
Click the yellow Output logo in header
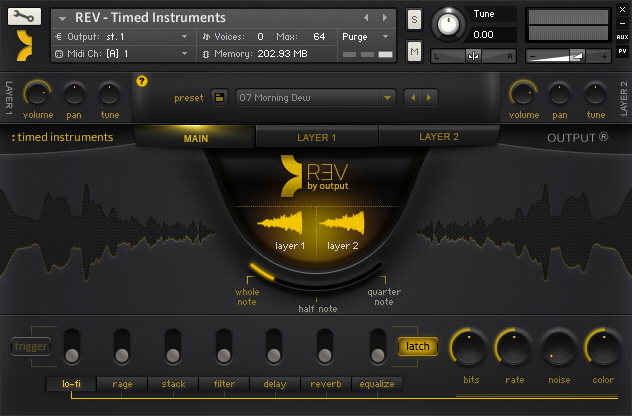pyautogui.click(x=25, y=45)
